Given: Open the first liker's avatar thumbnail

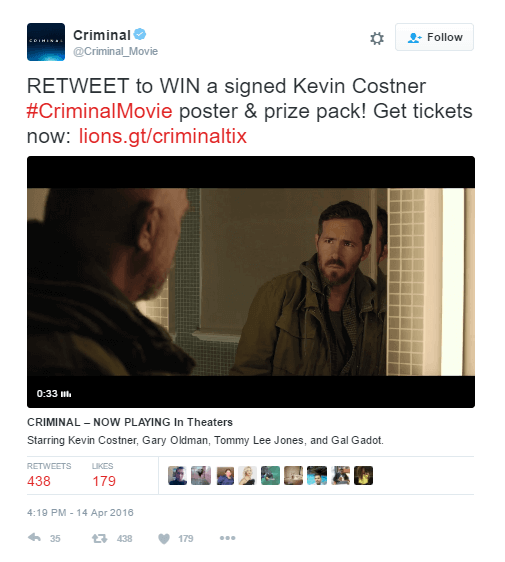Looking at the screenshot, I should 177,476.
